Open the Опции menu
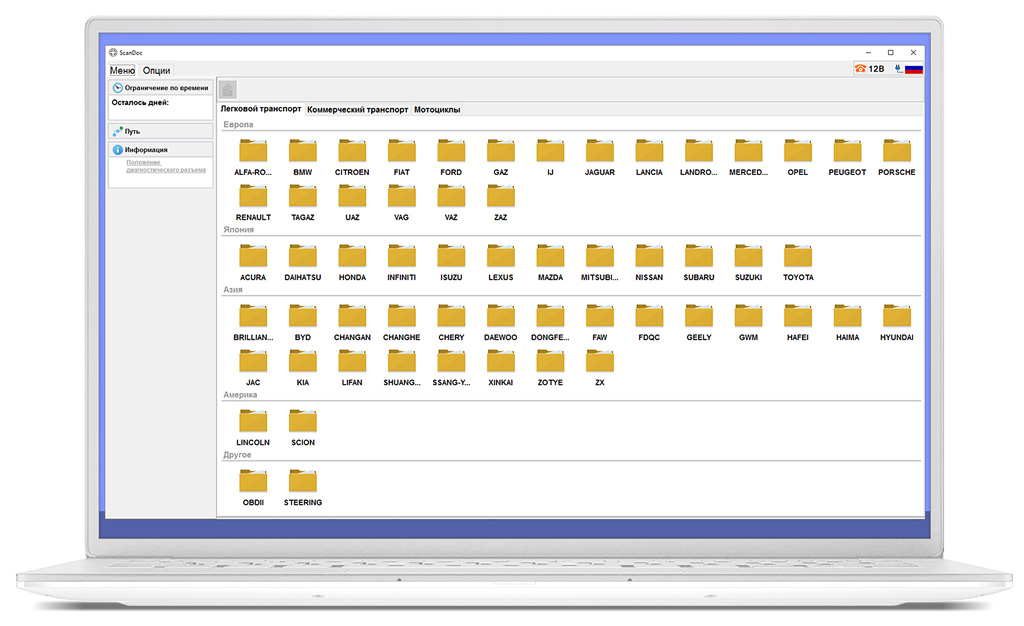Viewport: 1024px width, 626px height. (156, 70)
